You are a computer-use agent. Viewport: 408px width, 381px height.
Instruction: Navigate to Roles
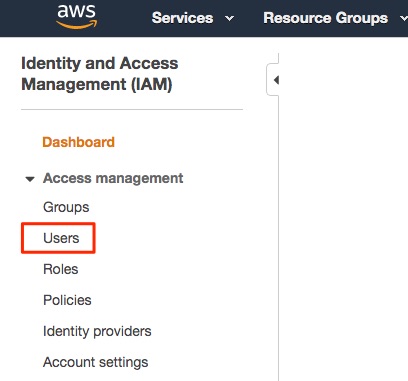pos(61,269)
